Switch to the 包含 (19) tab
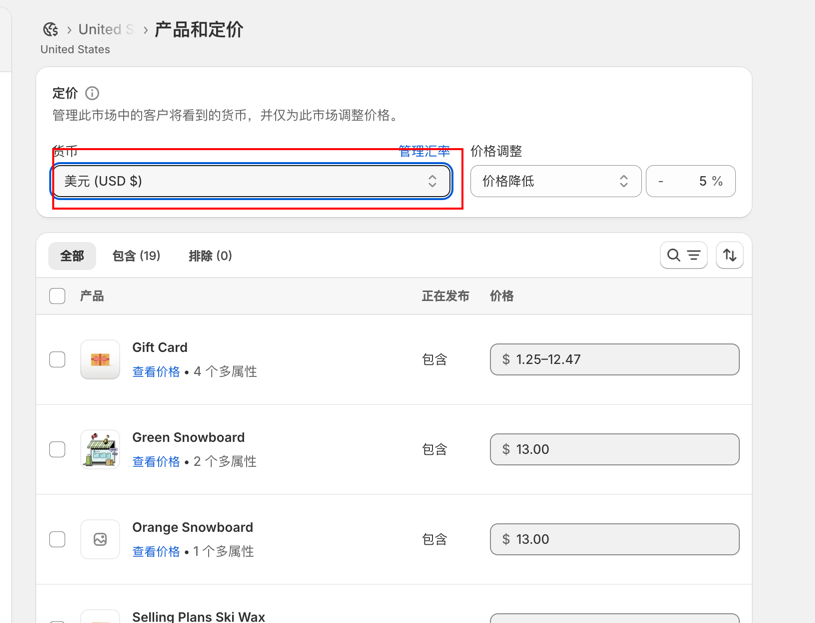The height and width of the screenshot is (623, 815). point(136,256)
